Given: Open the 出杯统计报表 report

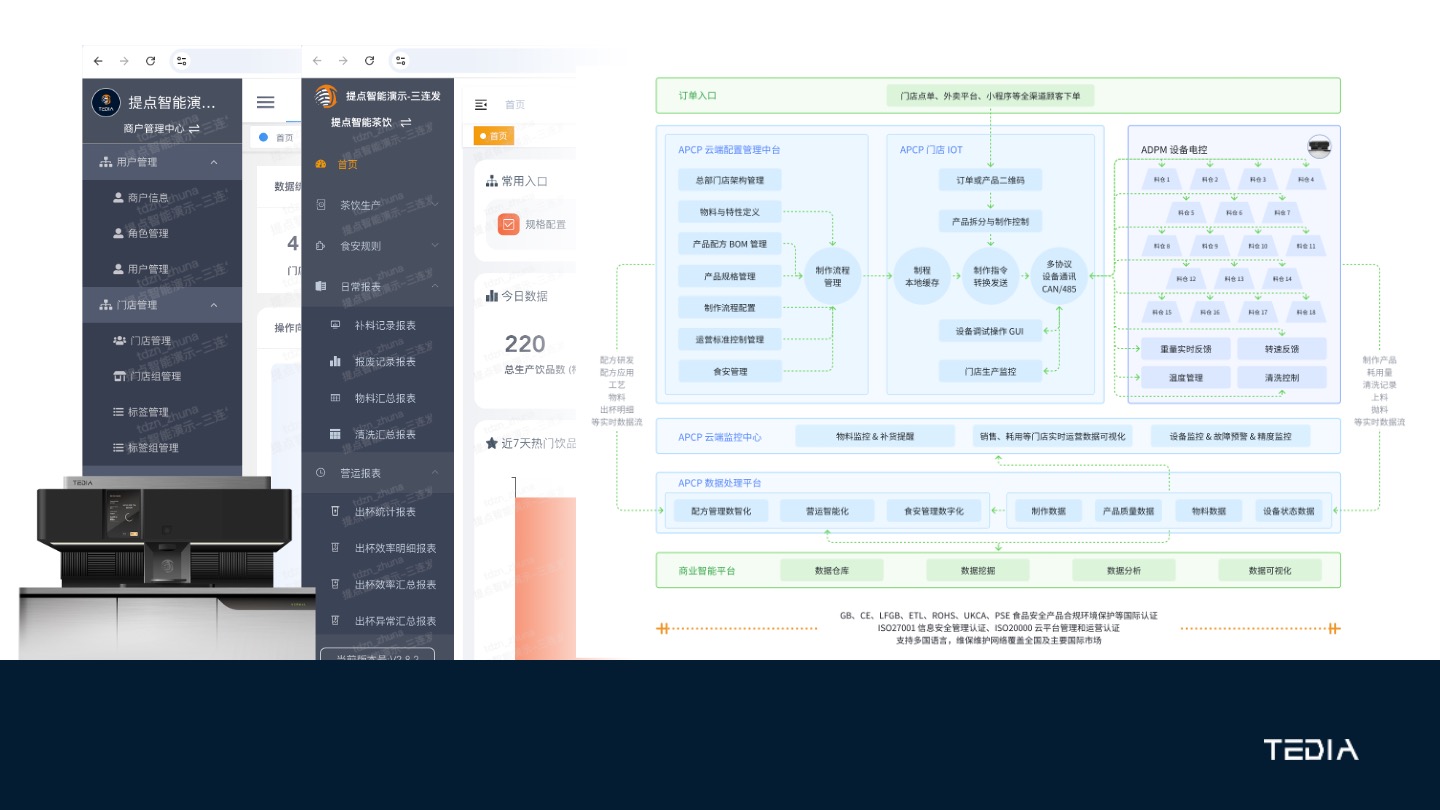Looking at the screenshot, I should (385, 512).
